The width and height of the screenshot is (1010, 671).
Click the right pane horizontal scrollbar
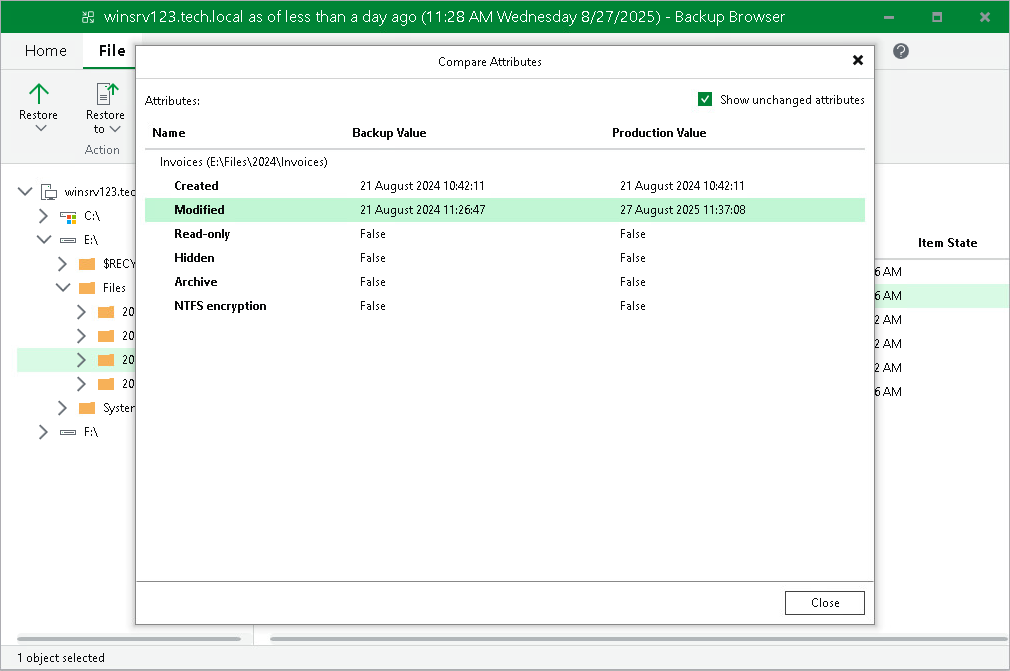tap(638, 639)
